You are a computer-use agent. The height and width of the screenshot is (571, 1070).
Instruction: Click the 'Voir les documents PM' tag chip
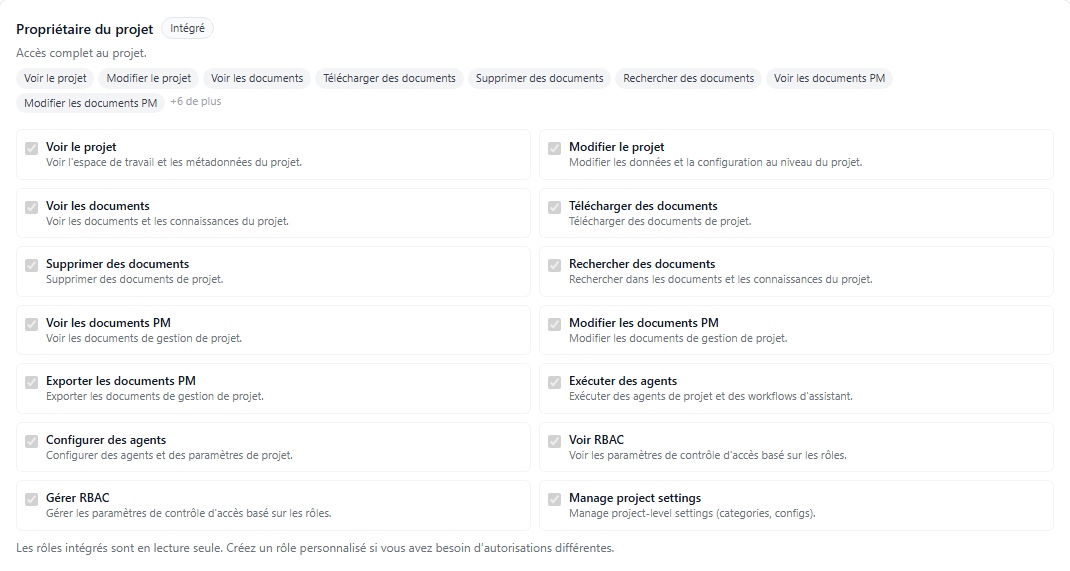click(829, 78)
